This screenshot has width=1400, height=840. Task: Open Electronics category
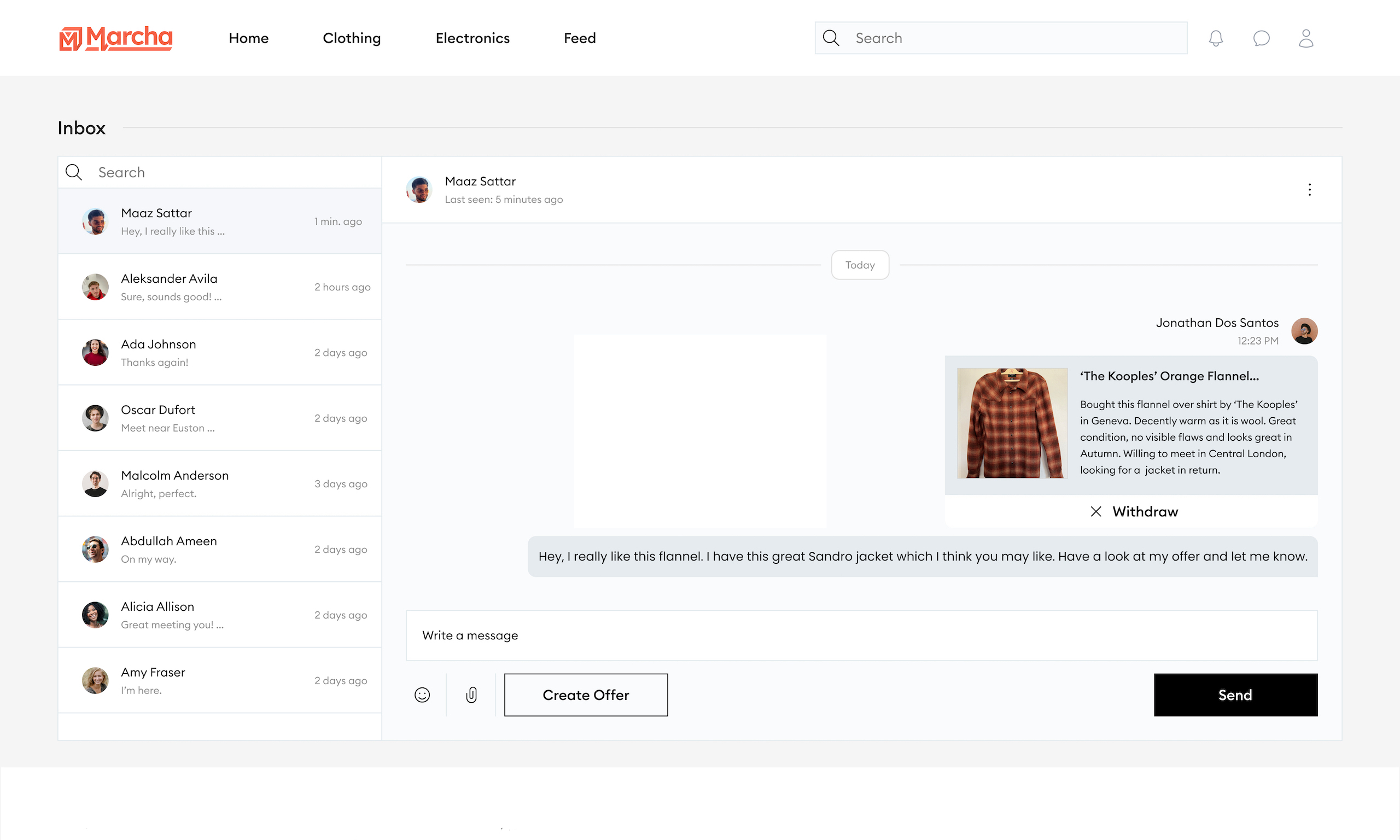472,38
